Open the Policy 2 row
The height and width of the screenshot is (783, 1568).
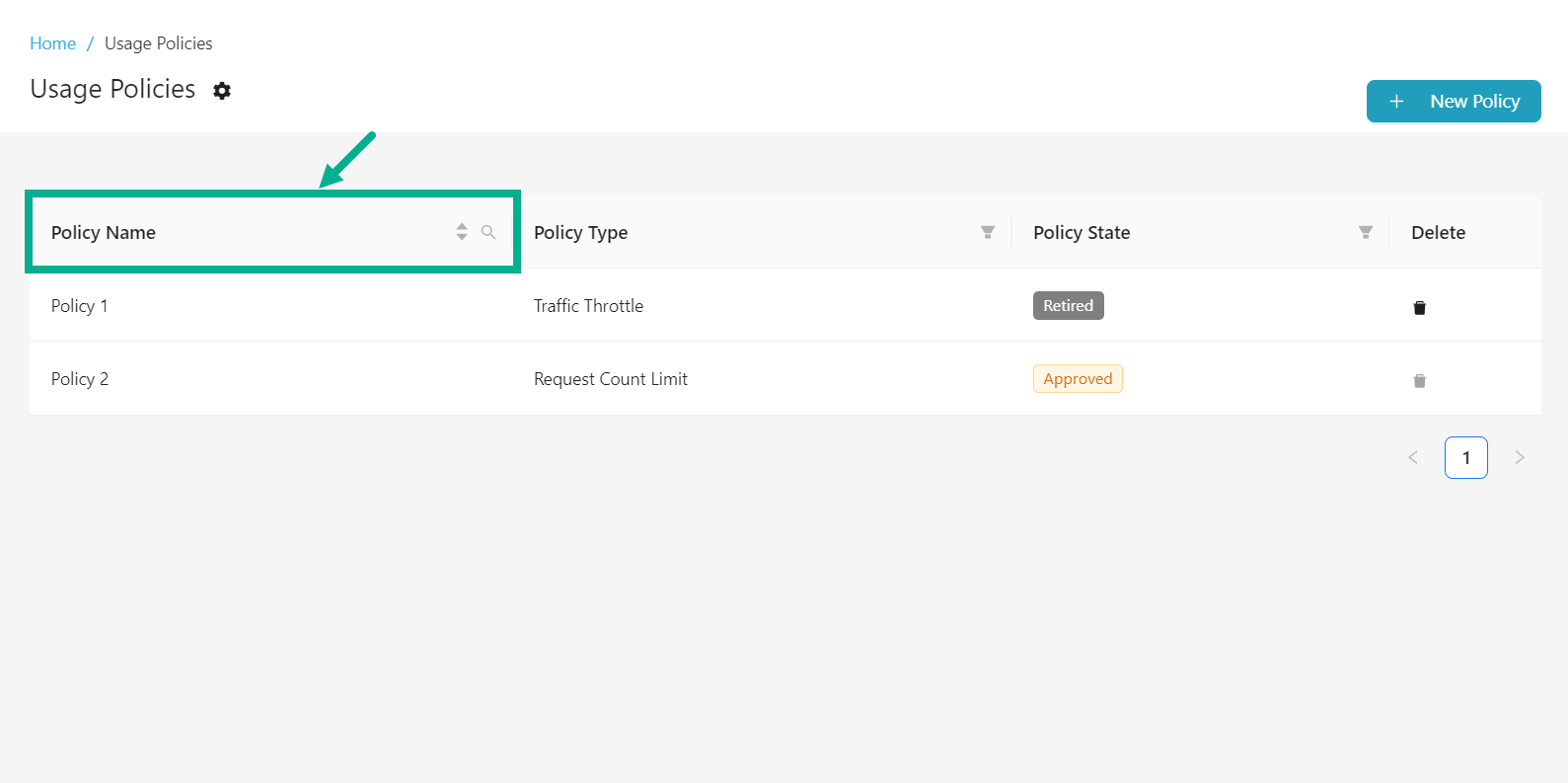click(80, 379)
